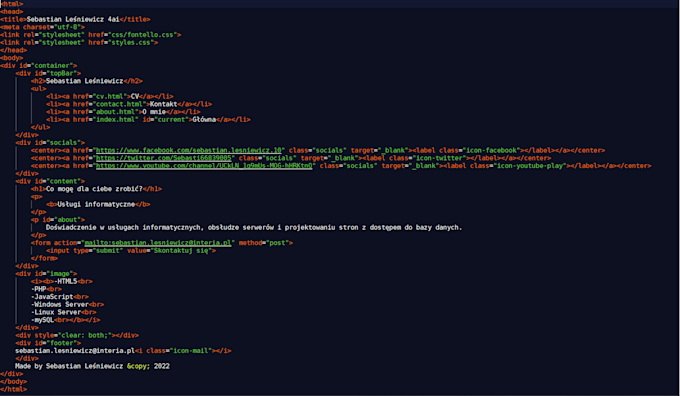Click the "-JavaScript" line

(52, 297)
